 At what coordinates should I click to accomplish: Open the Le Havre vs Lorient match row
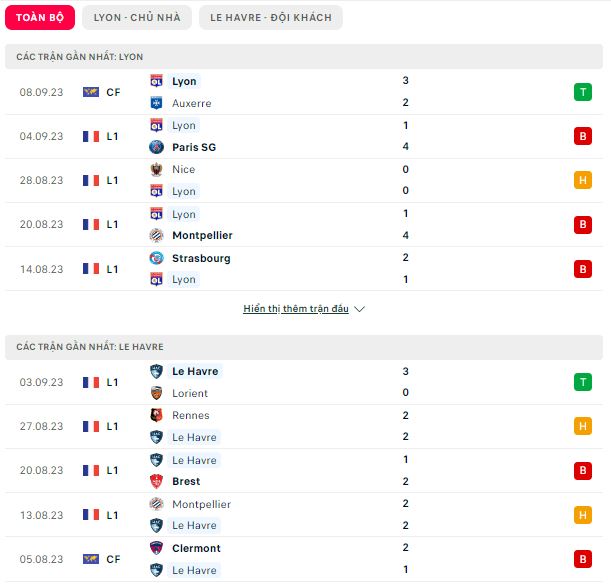tap(304, 382)
